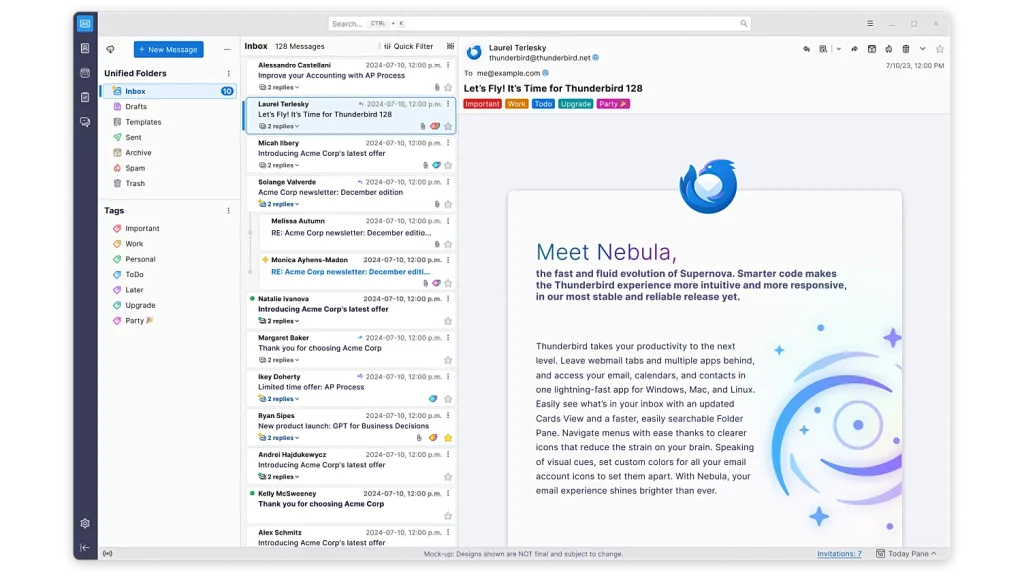The height and width of the screenshot is (576, 1024).
Task: Click the green Upgrade tag label on message
Action: pos(575,104)
